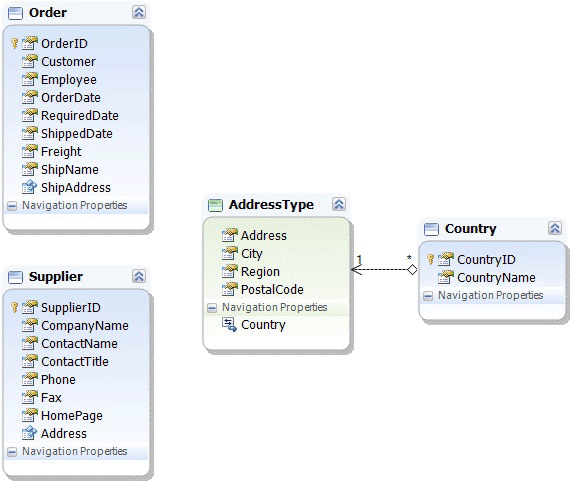This screenshot has height=482, width=572.
Task: Collapse Navigation Properties in AddressType entity
Action: click(x=212, y=308)
